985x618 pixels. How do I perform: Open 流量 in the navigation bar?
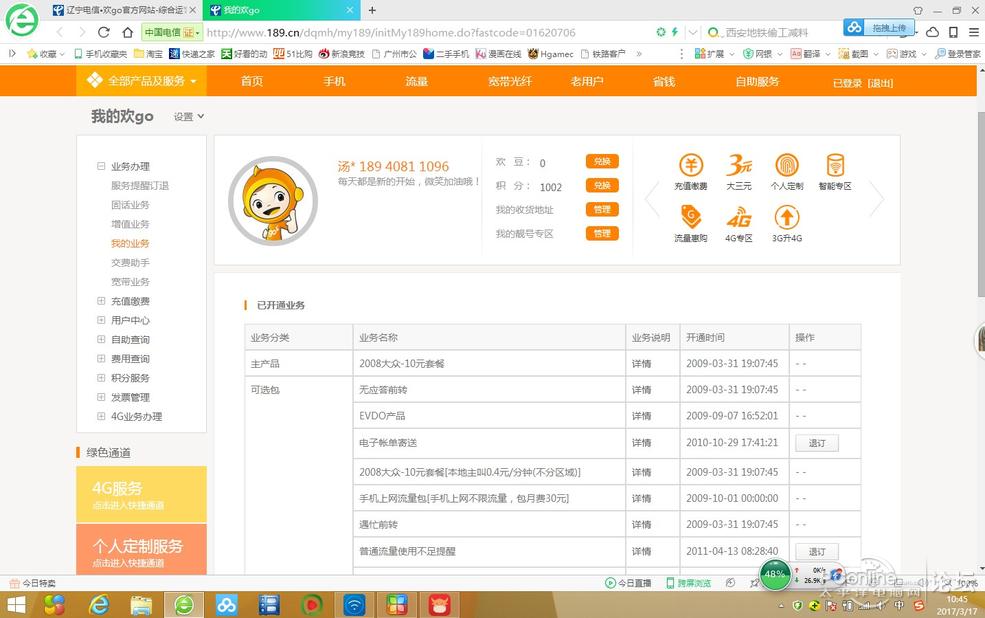click(416, 81)
